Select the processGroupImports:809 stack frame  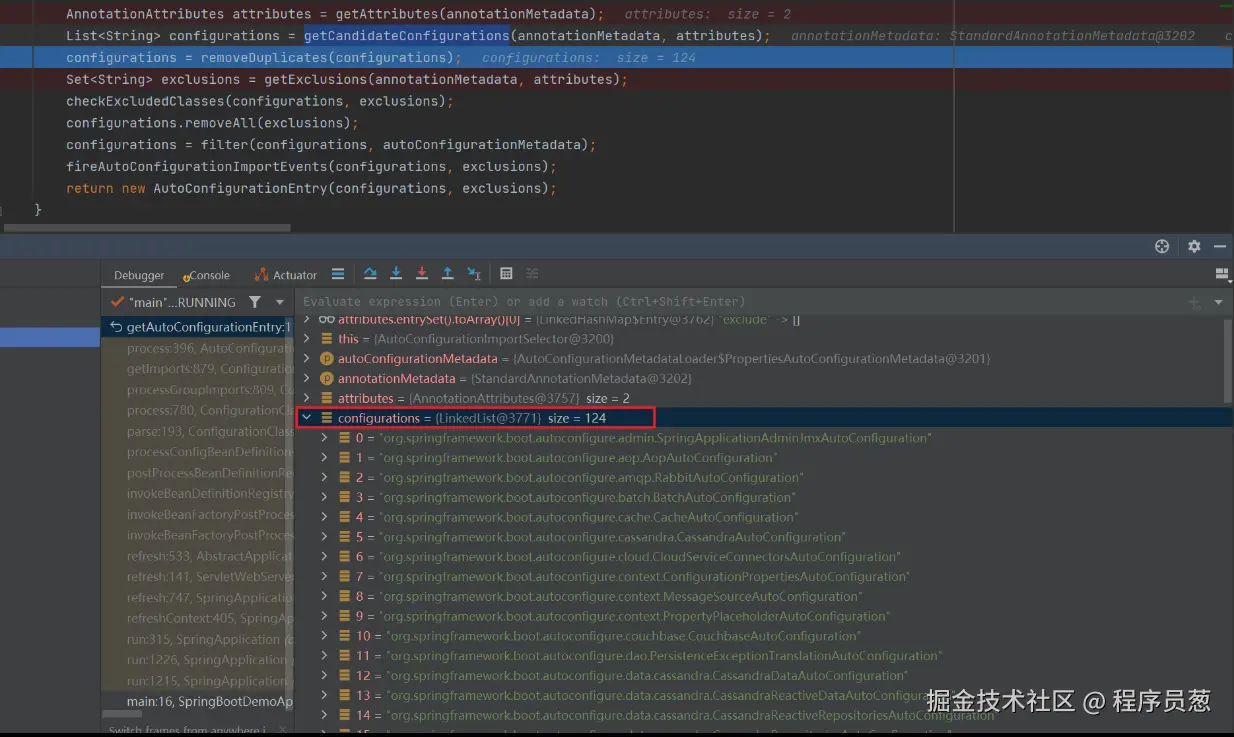click(197, 390)
